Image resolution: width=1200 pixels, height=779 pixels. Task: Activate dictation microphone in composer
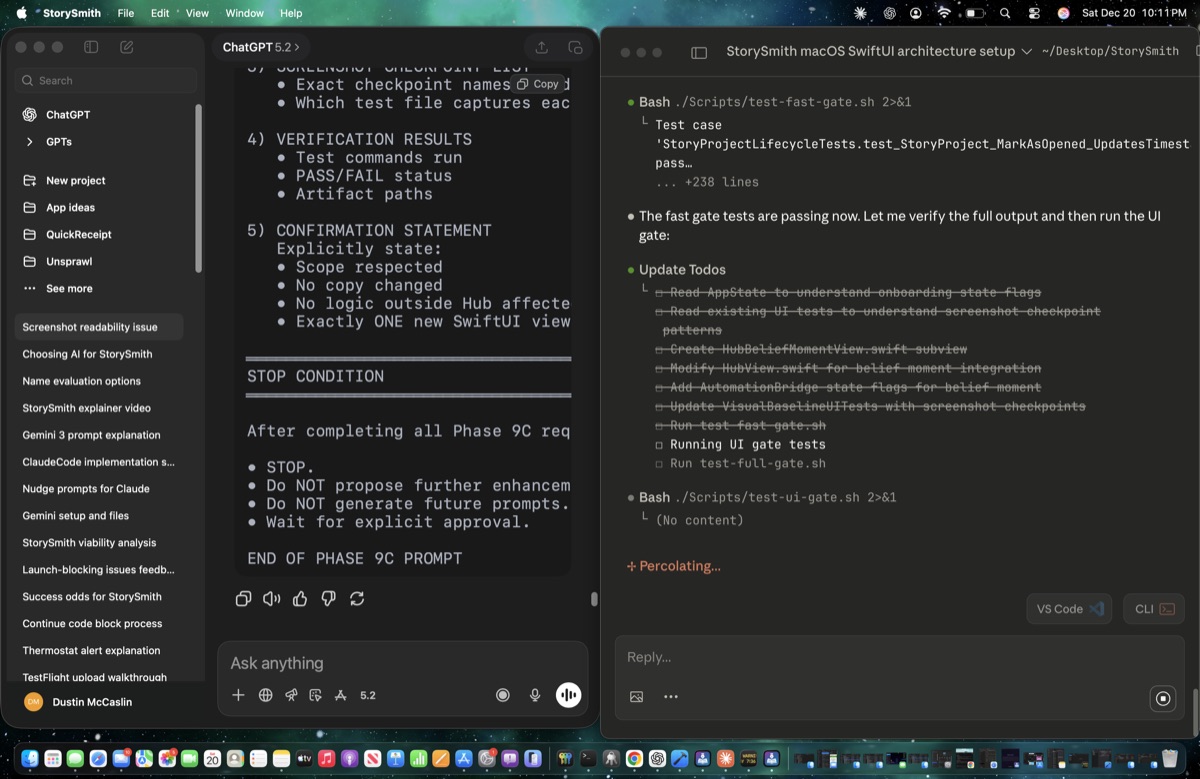(535, 694)
